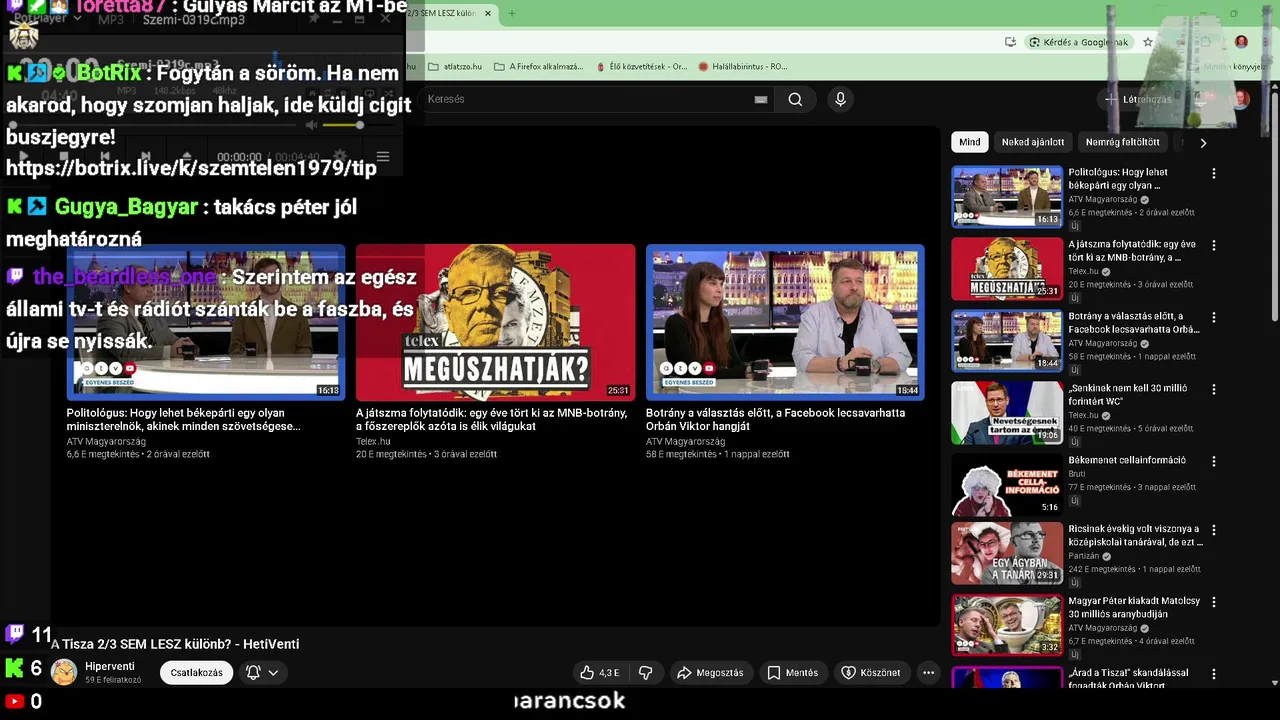Open the Halállabirintus bookmark
This screenshot has width=1280, height=720.
coord(742,67)
